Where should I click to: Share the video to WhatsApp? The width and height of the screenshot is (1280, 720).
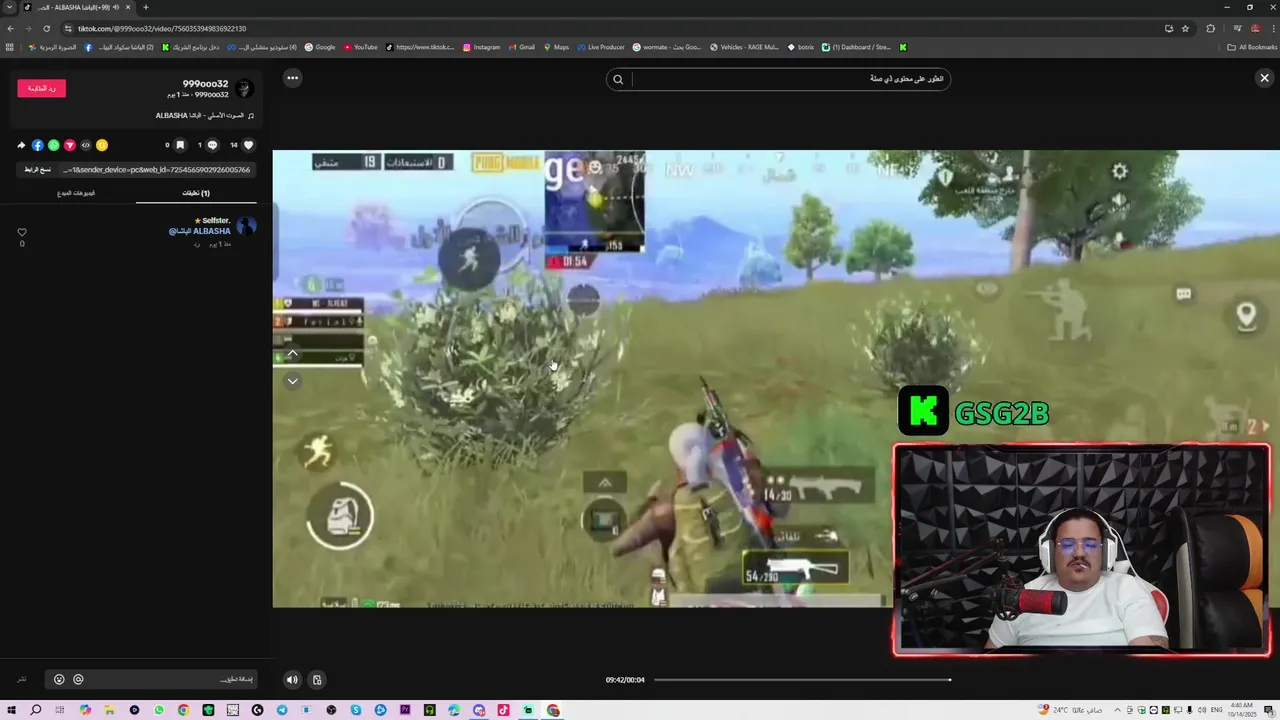pos(54,145)
